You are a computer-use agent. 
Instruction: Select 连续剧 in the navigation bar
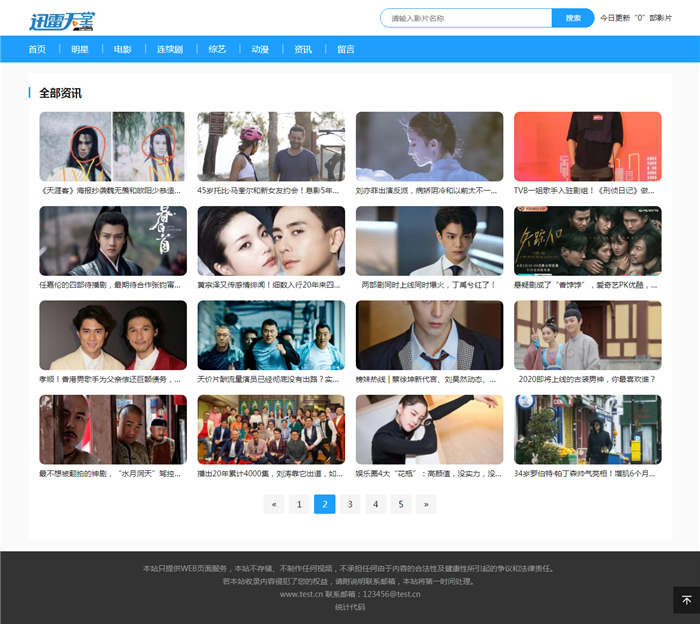tap(169, 49)
